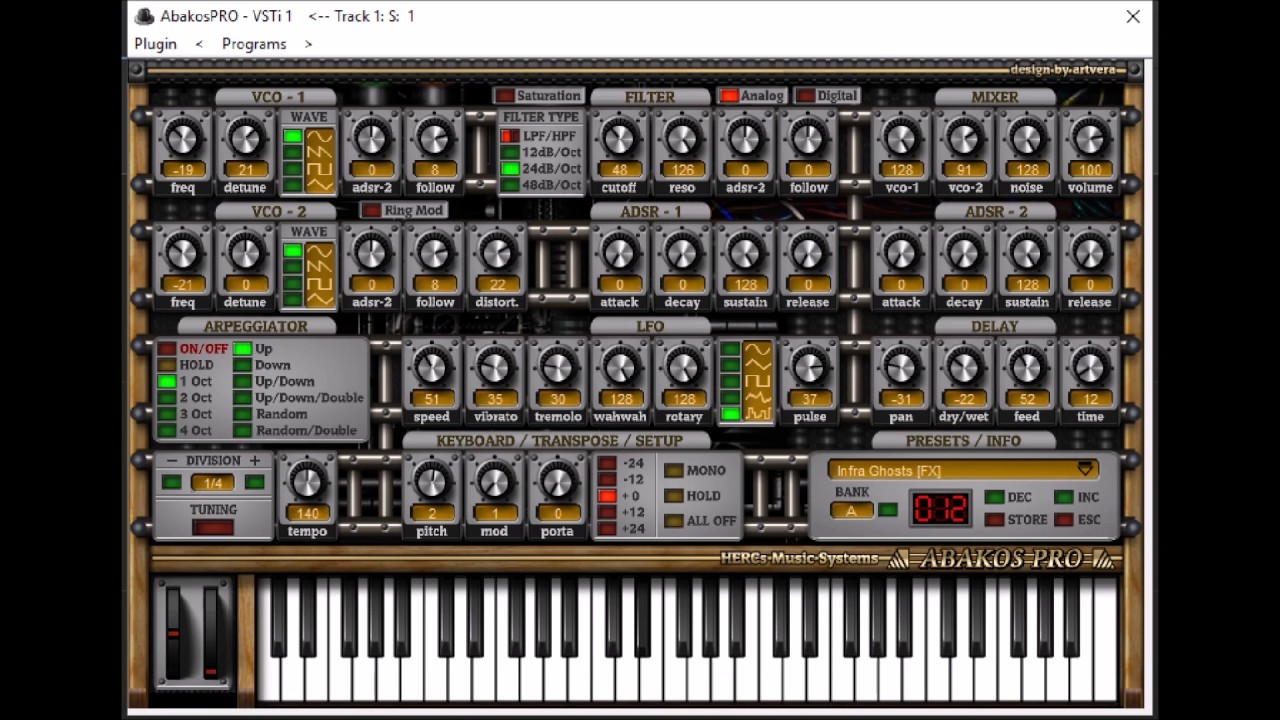Click the INC preset LED
Screen dimensions: 1280x720
(1063, 497)
